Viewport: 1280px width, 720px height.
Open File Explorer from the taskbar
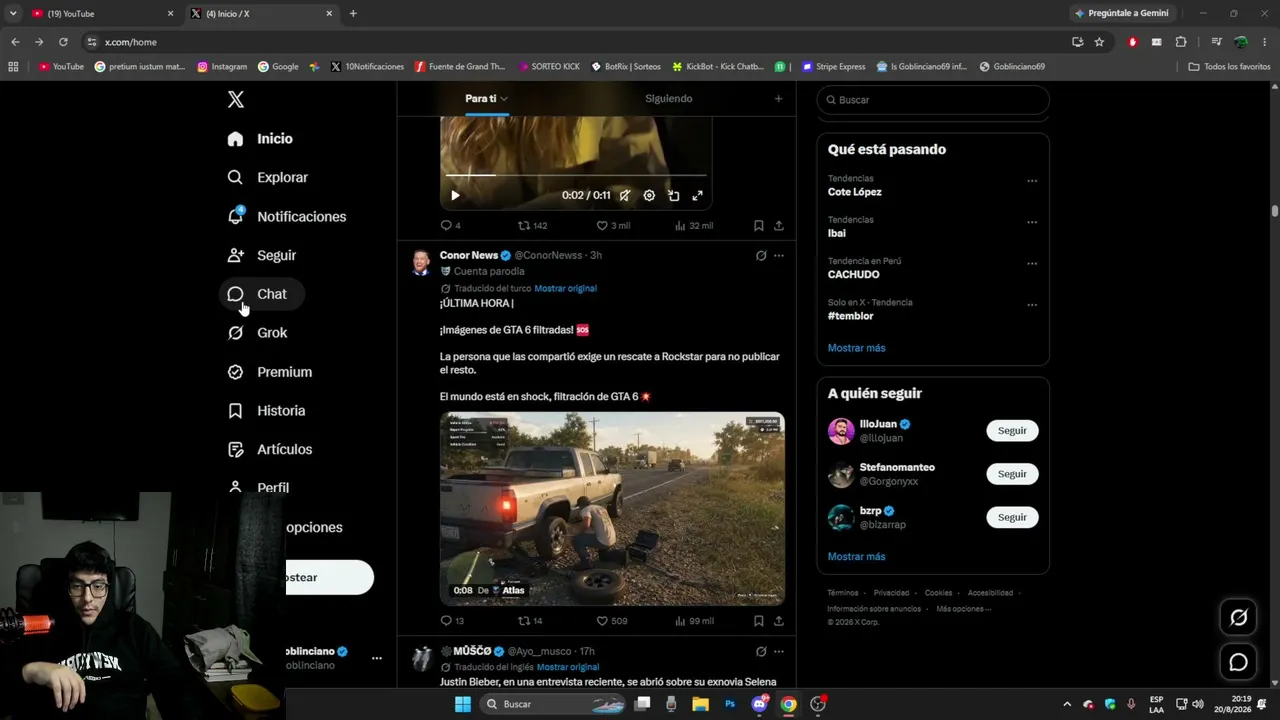(x=700, y=704)
